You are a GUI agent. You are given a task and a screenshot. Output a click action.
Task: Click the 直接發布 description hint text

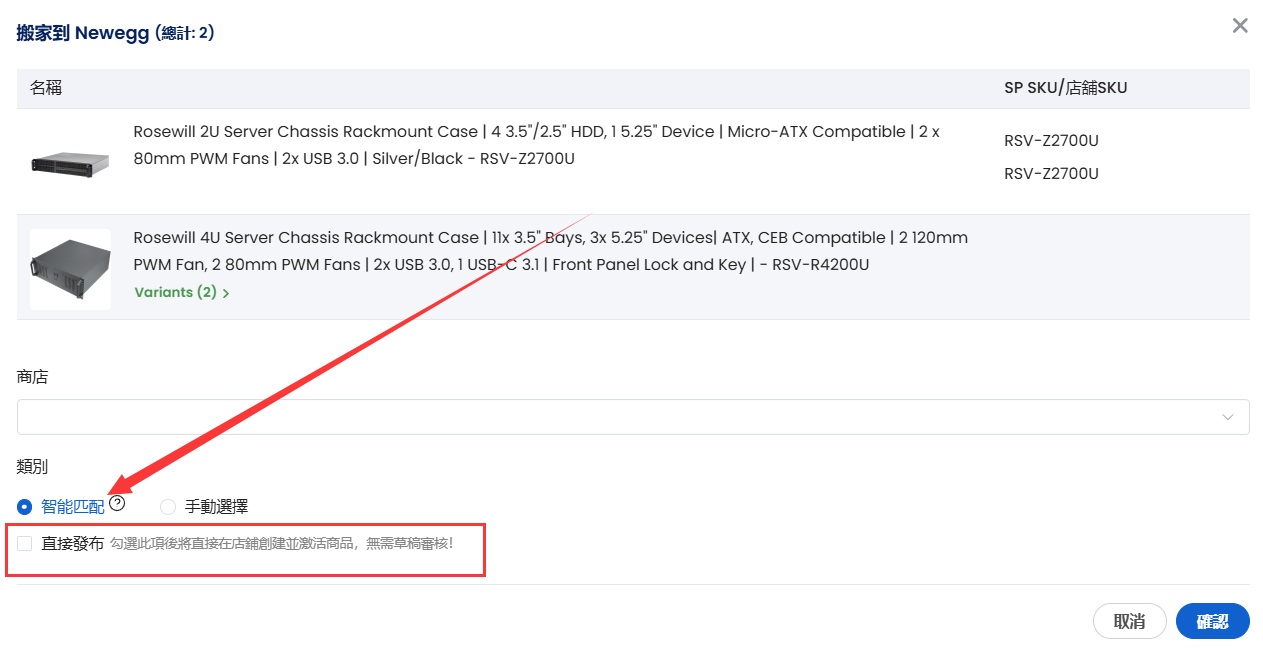coord(282,543)
